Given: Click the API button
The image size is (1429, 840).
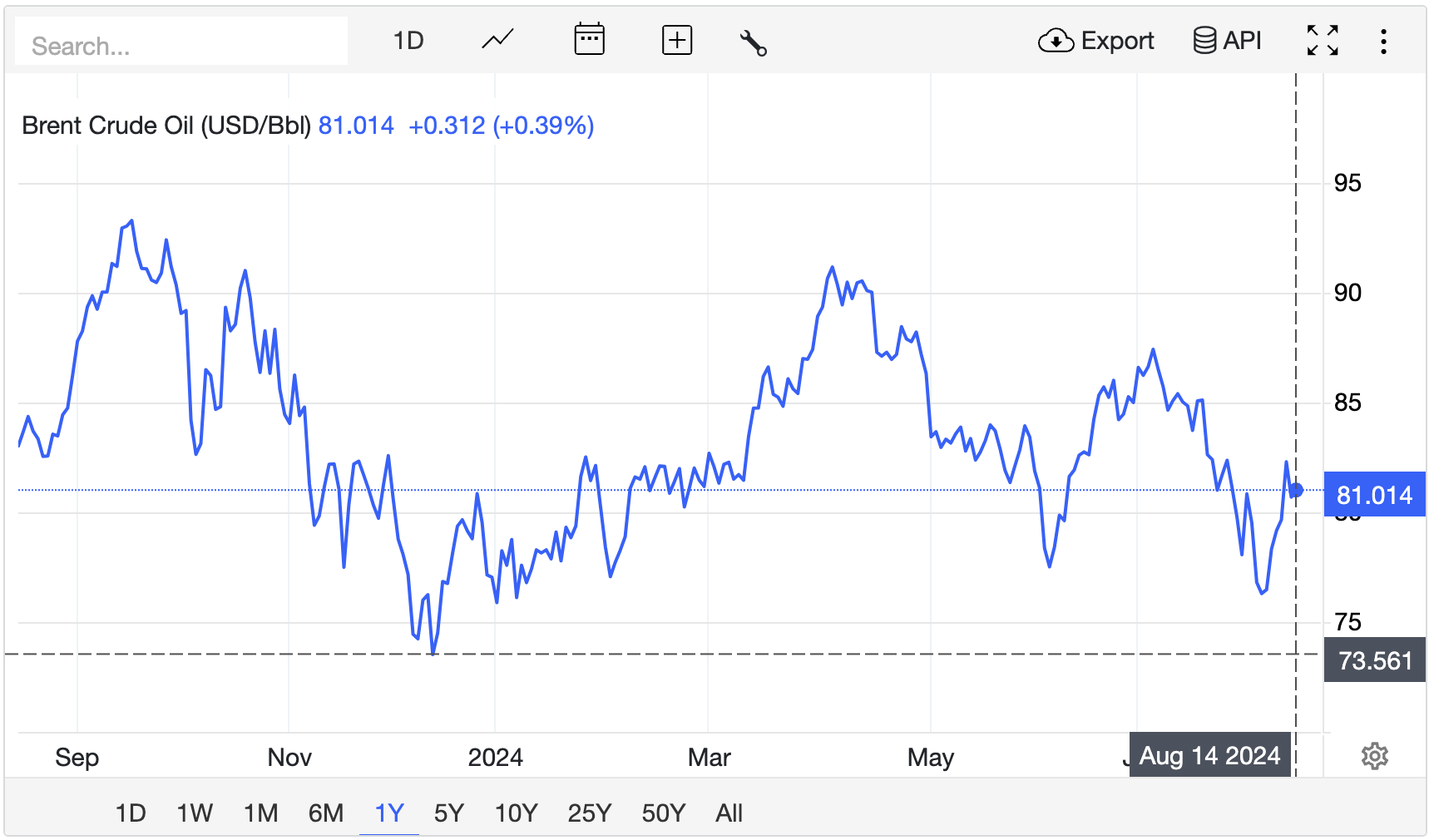Looking at the screenshot, I should pos(1227,41).
